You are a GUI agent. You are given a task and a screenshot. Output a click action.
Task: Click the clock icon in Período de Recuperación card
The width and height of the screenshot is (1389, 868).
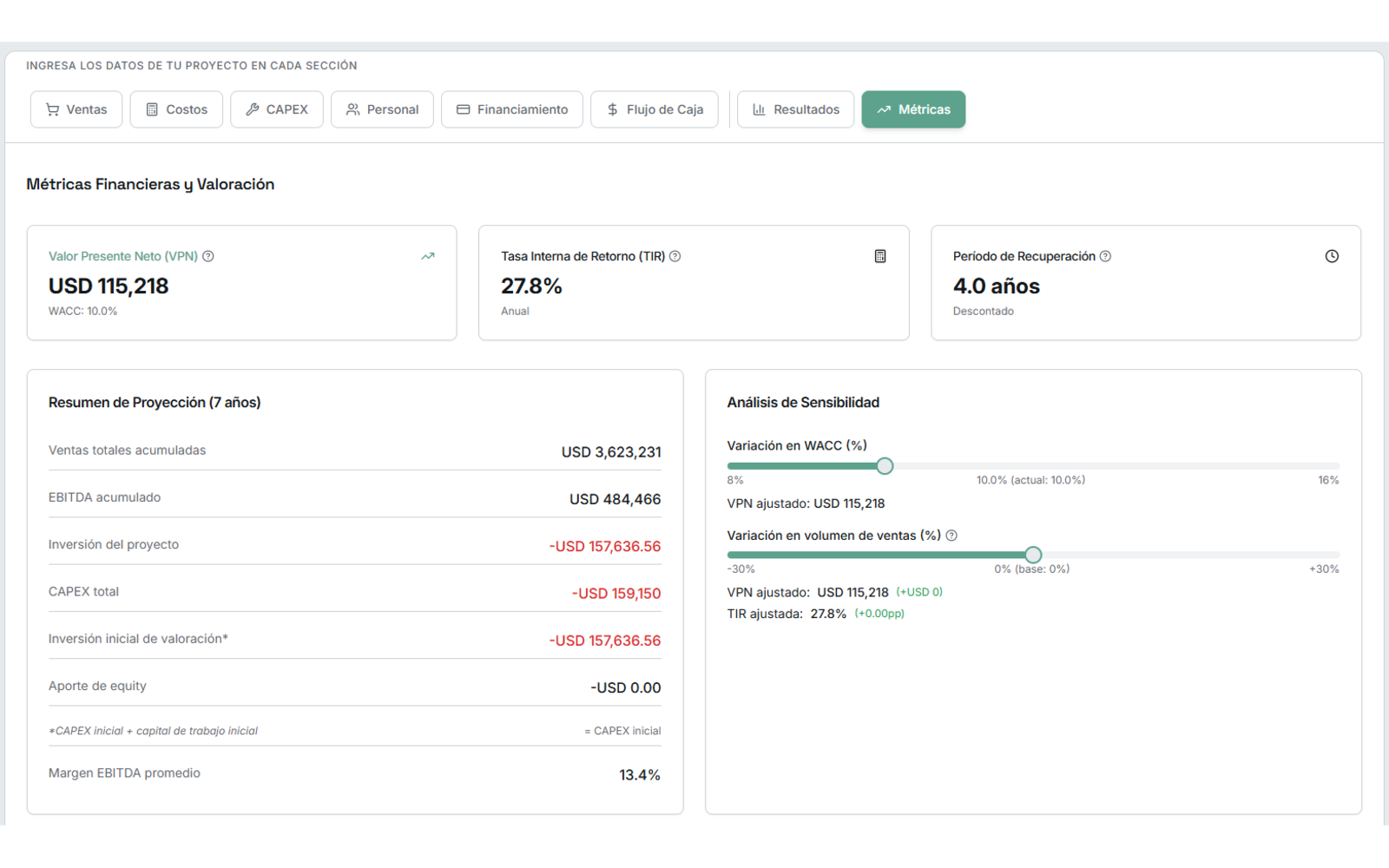[1332, 256]
